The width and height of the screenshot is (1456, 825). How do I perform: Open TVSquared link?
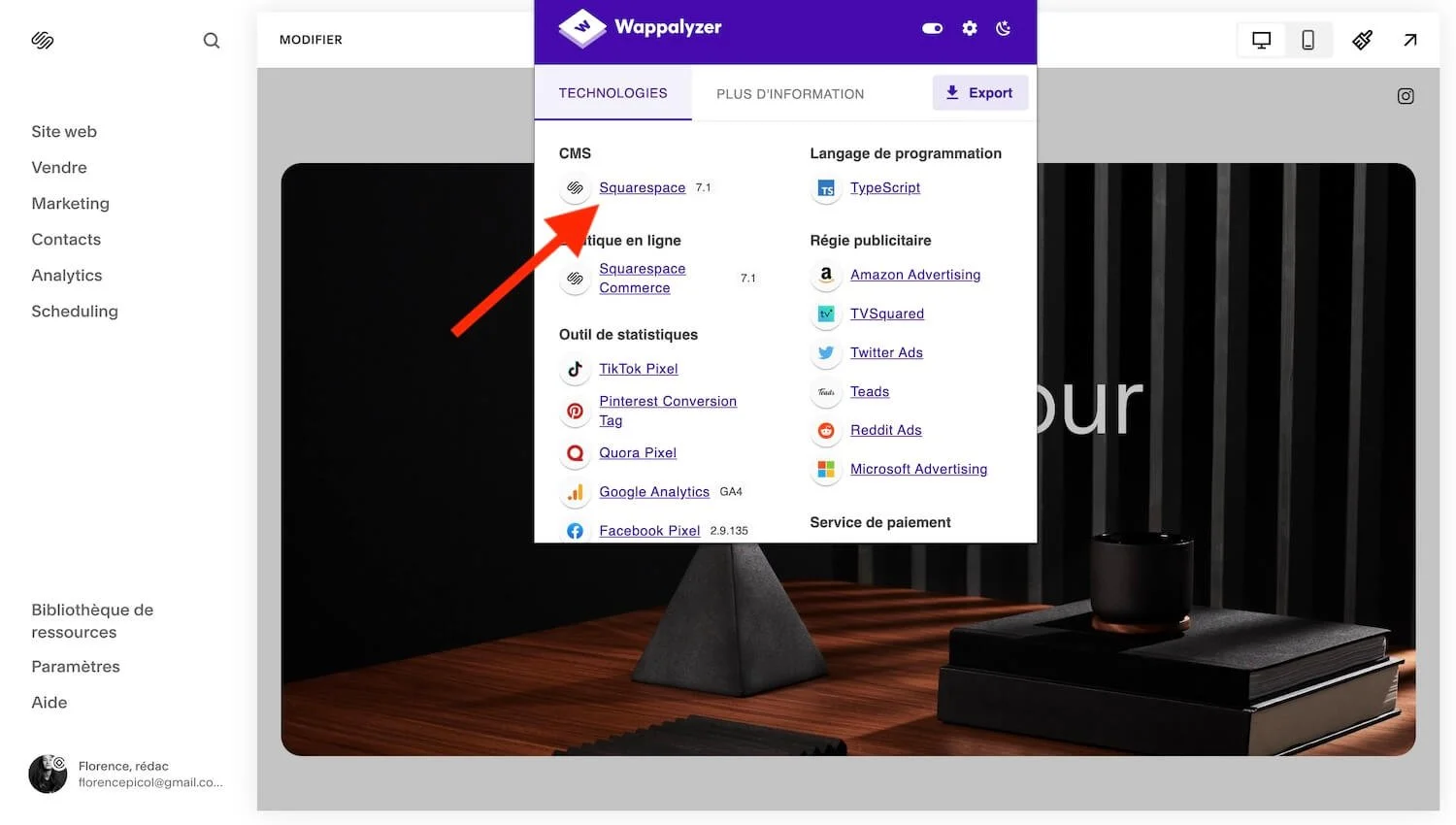tap(887, 313)
